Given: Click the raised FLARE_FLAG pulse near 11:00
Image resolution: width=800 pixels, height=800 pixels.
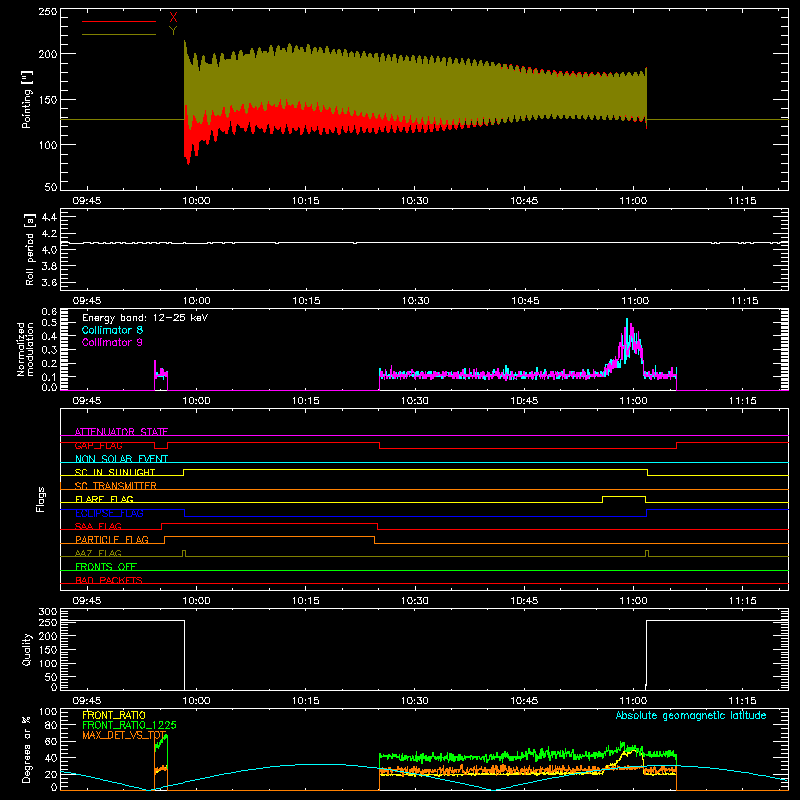Looking at the screenshot, I should pos(624,496).
